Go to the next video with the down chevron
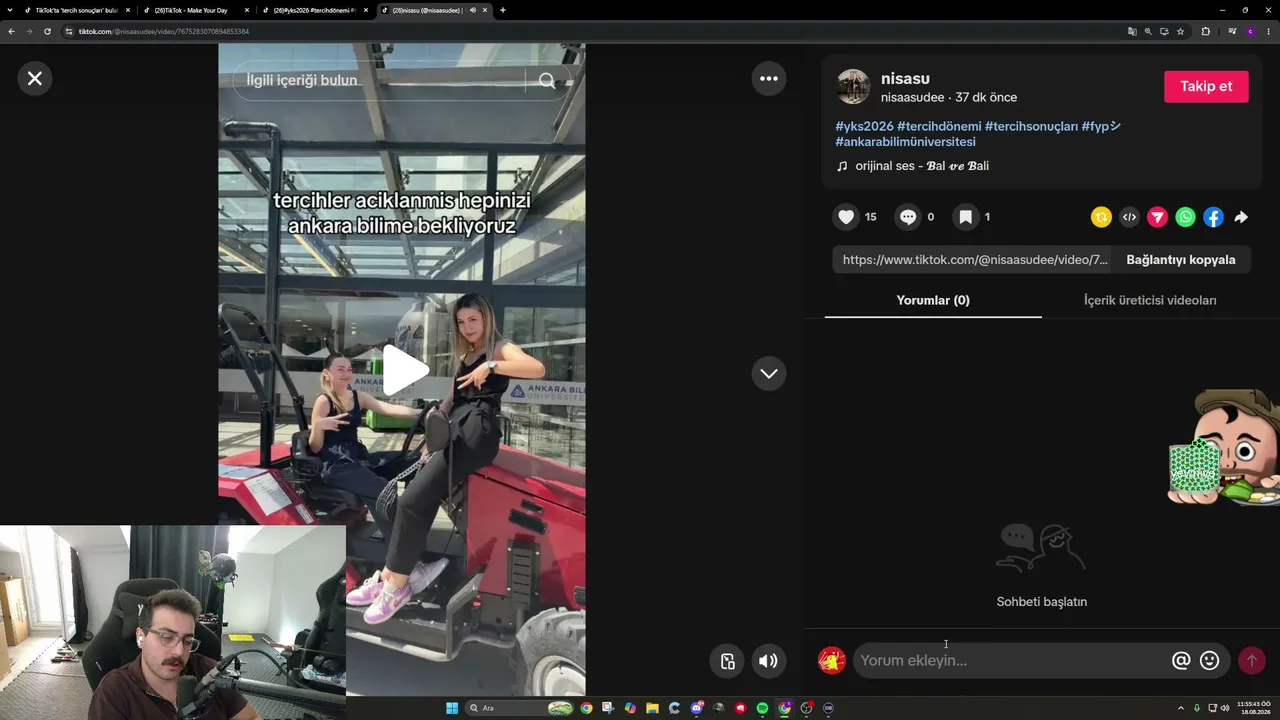The image size is (1280, 720). click(x=769, y=373)
